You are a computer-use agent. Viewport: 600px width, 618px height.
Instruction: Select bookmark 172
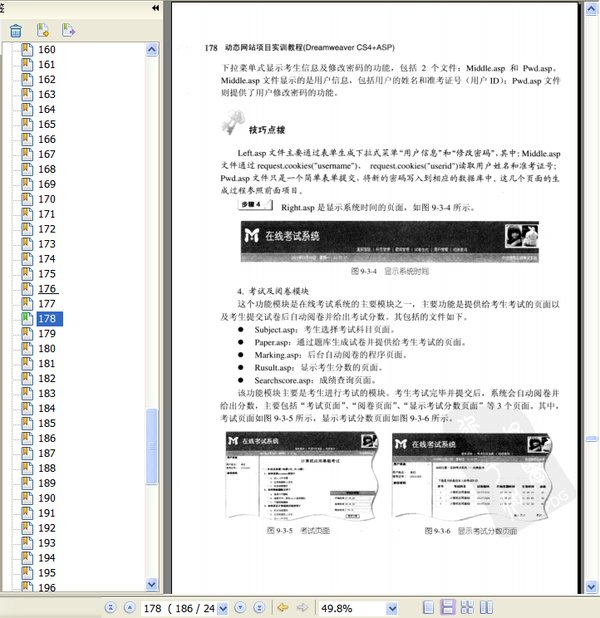47,229
